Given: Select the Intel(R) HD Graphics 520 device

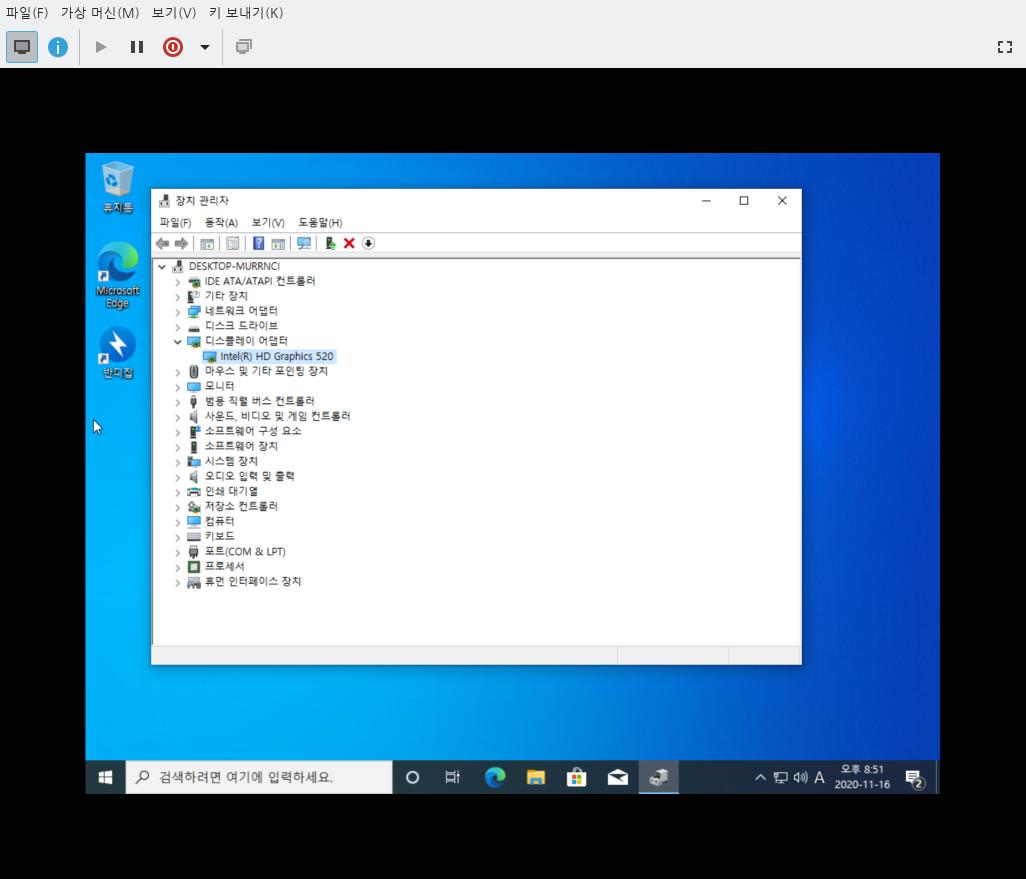Looking at the screenshot, I should click(276, 356).
